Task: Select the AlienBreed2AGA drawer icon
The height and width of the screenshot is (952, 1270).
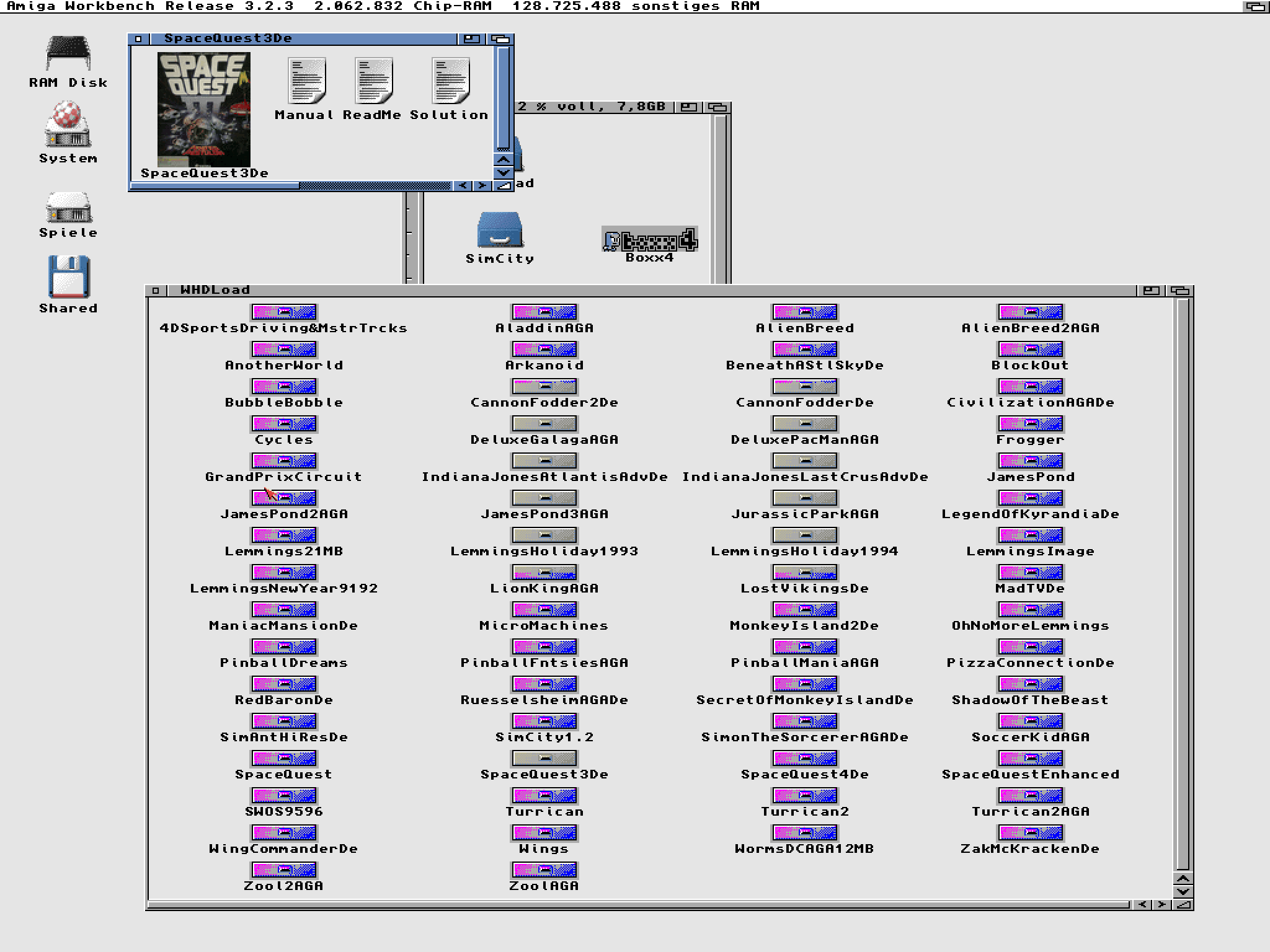Action: (1031, 312)
